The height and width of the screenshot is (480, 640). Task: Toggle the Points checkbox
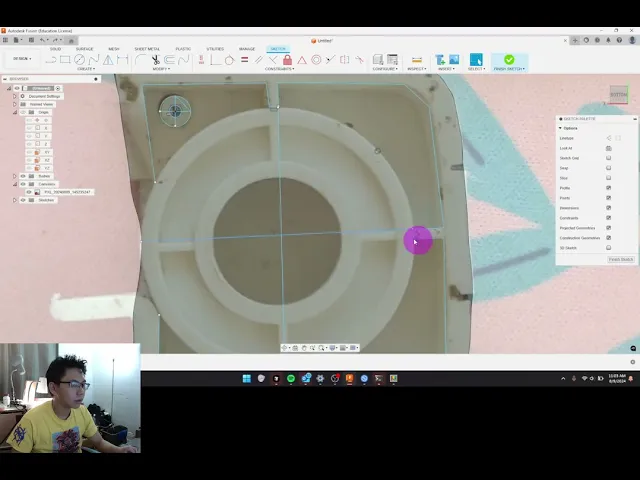609,198
